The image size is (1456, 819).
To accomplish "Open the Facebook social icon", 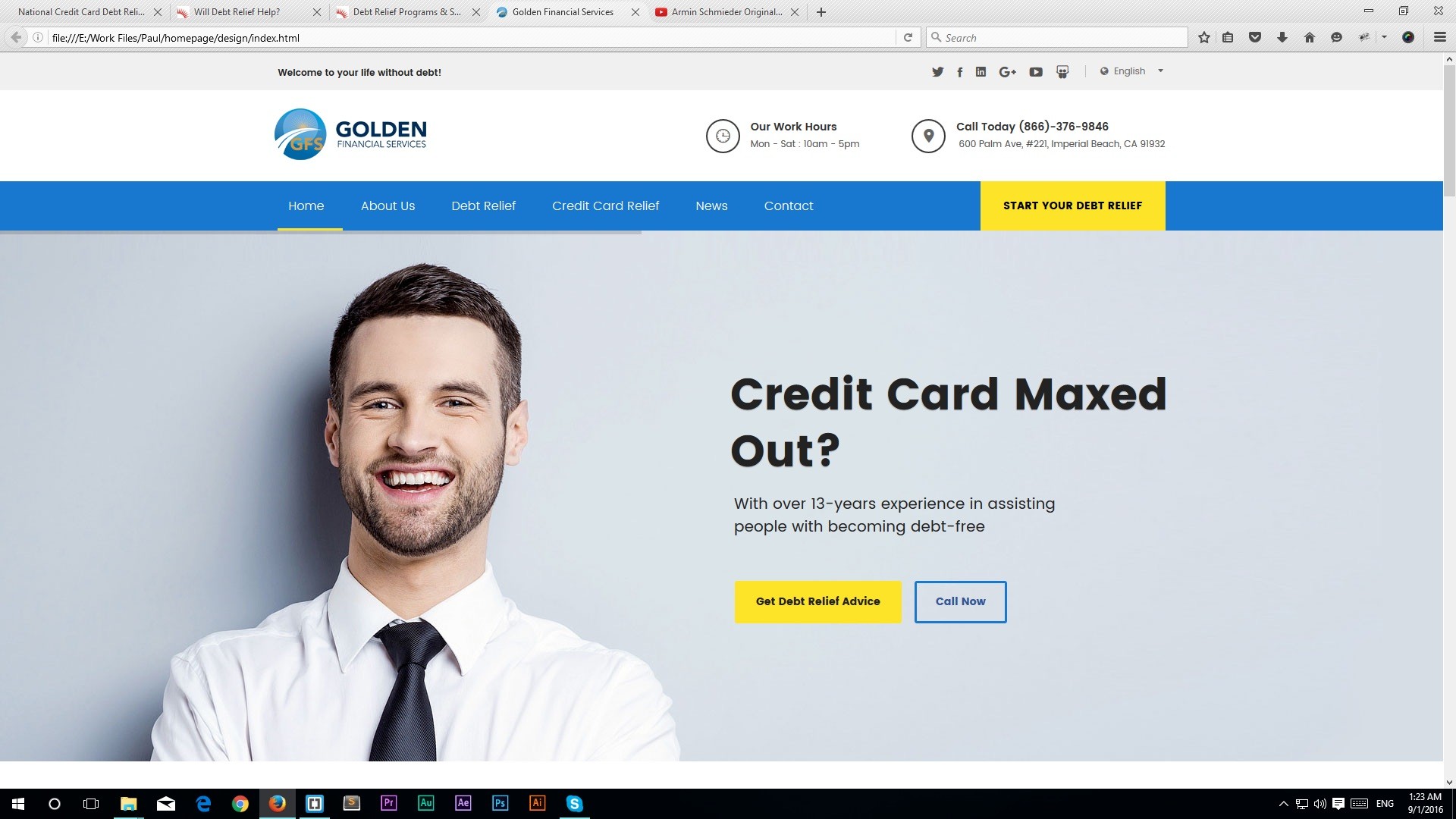I will [959, 72].
